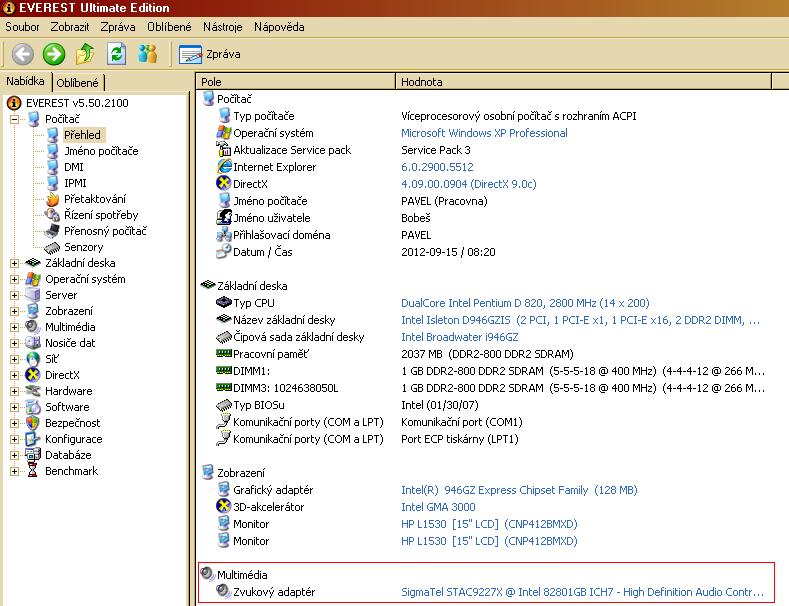Open the Soubor menu
789x606 pixels.
(x=22, y=26)
